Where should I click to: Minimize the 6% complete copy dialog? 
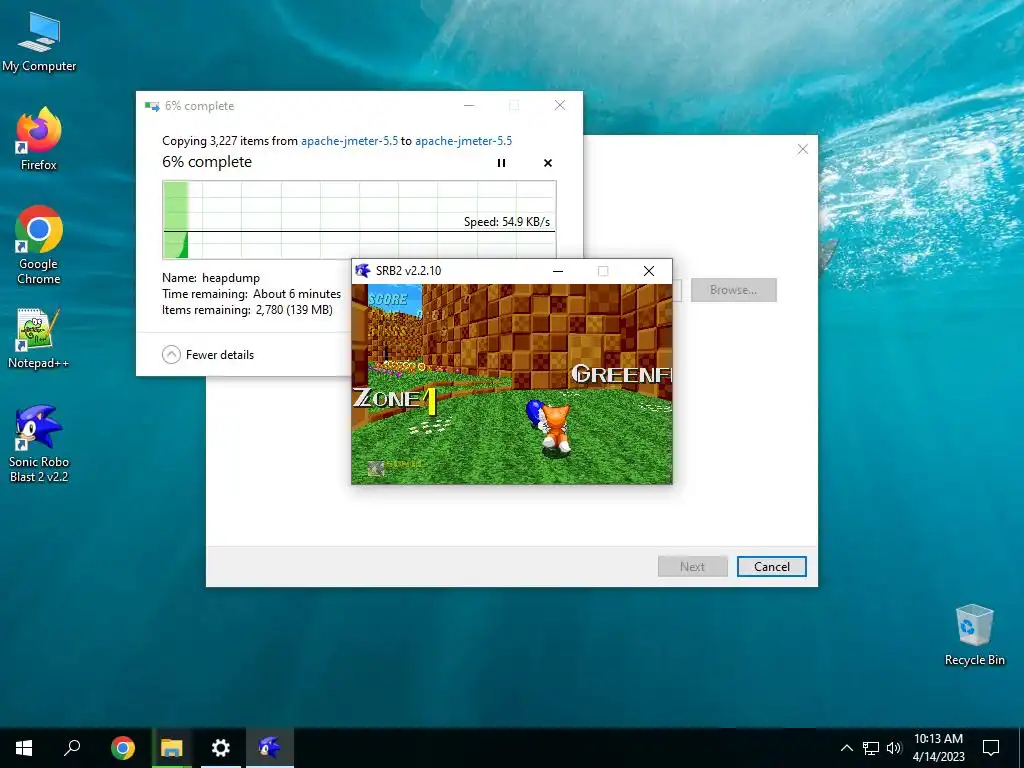(469, 105)
